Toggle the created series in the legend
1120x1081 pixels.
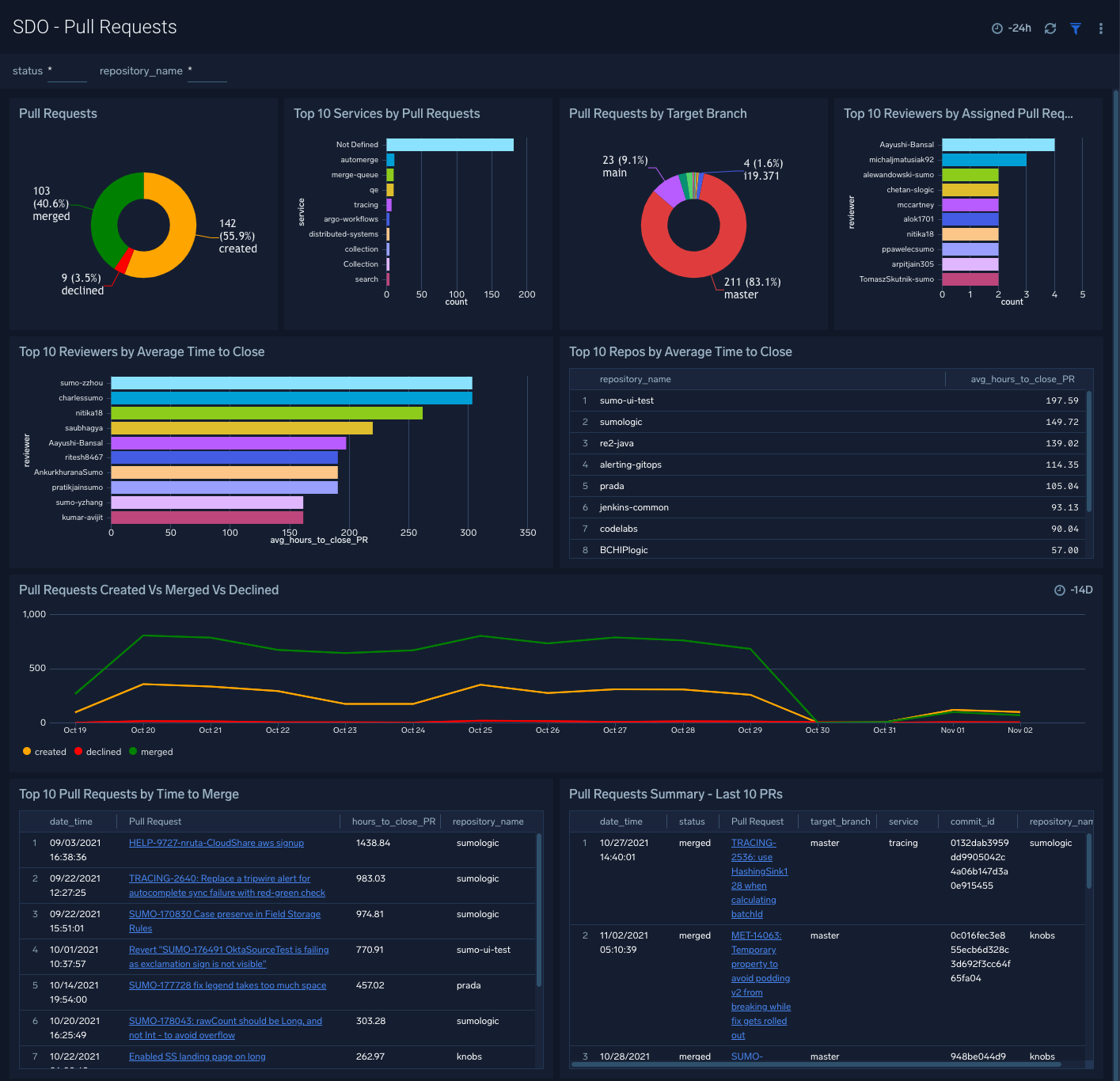click(x=44, y=752)
